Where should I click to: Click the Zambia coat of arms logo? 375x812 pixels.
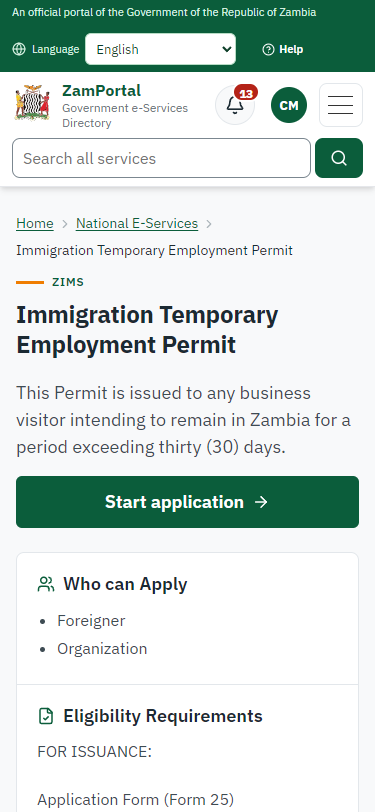tap(33, 103)
